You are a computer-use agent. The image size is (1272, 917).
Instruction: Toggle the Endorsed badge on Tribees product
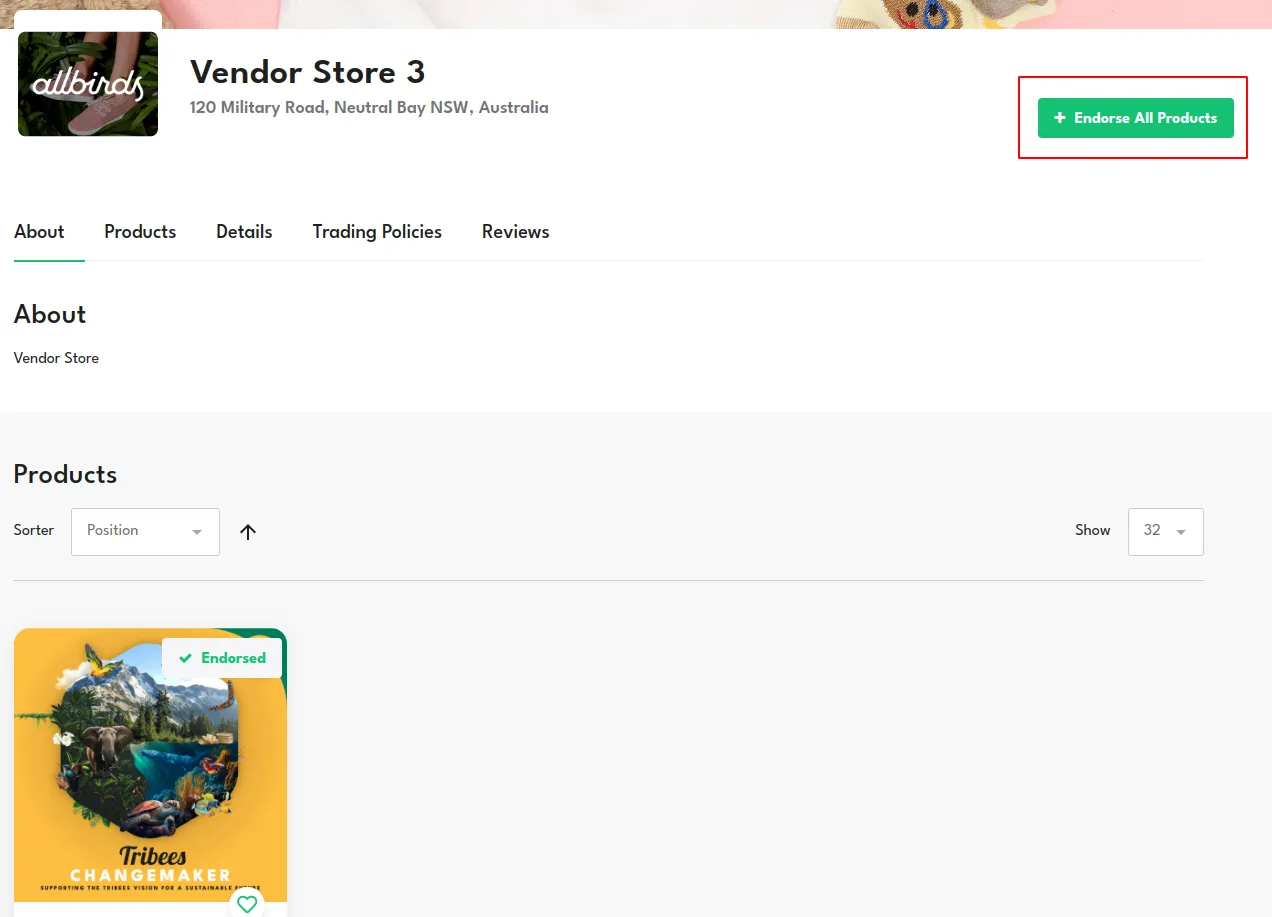pos(222,658)
